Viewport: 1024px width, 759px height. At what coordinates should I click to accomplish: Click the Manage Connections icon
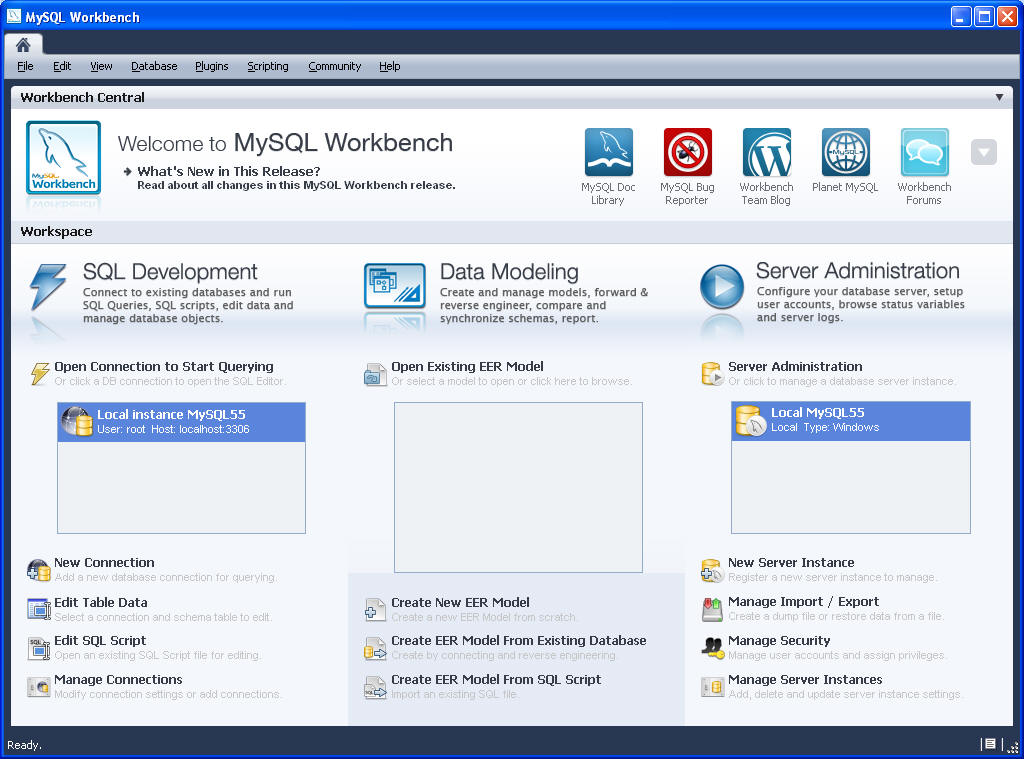click(x=39, y=686)
